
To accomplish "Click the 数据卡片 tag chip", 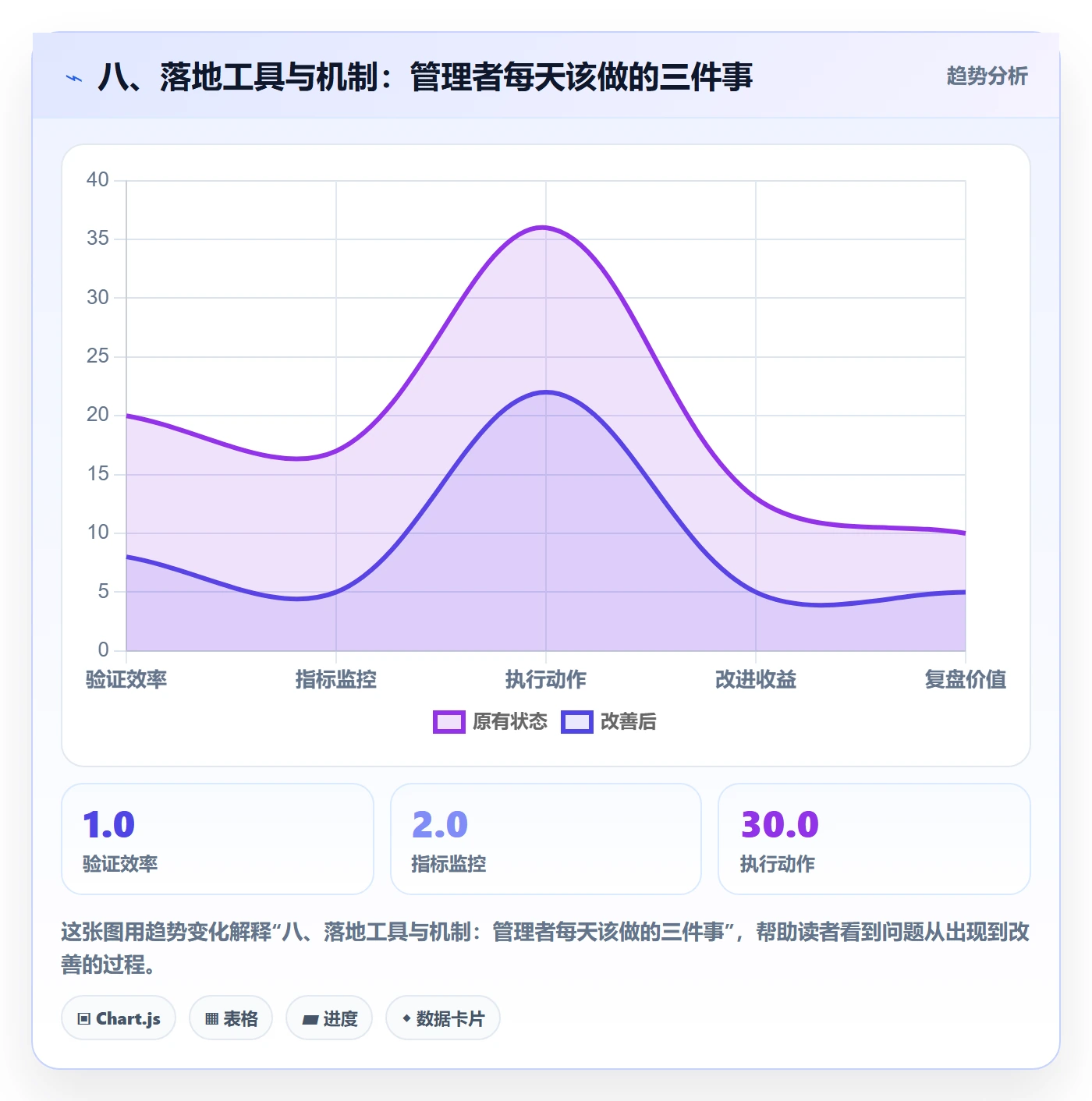I will [x=443, y=1018].
